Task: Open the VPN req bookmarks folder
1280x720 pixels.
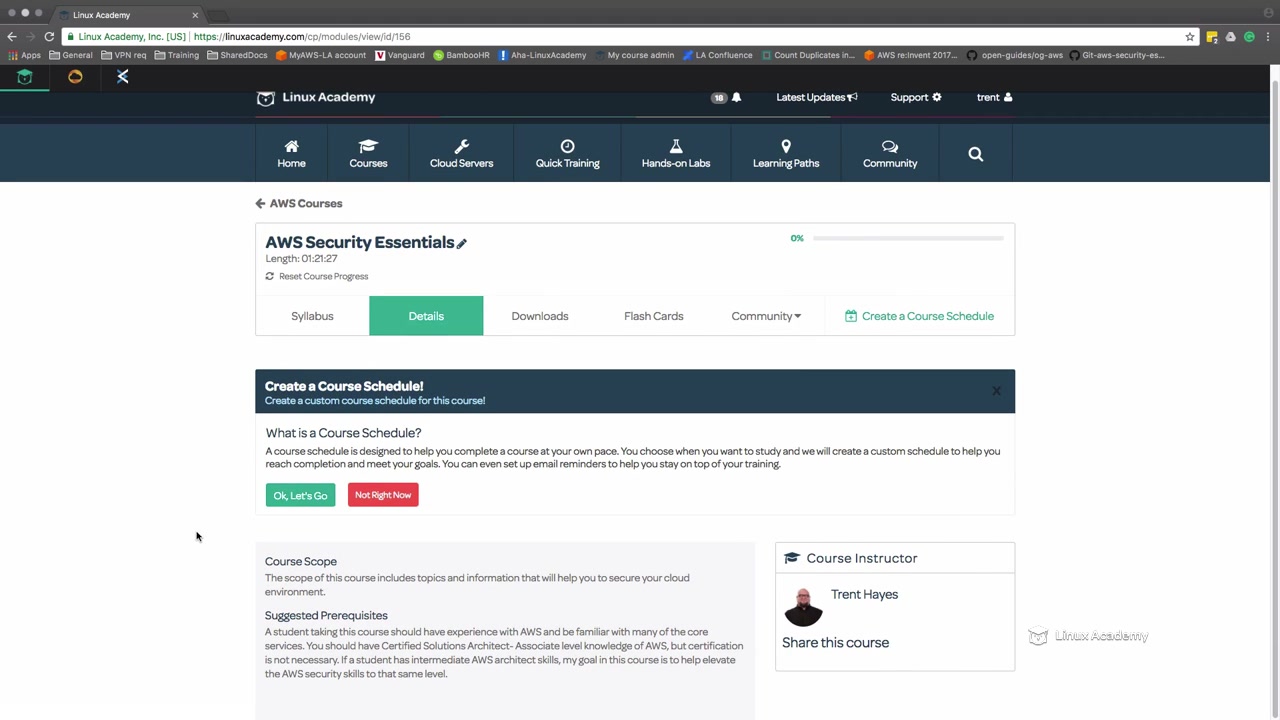Action: coord(124,55)
